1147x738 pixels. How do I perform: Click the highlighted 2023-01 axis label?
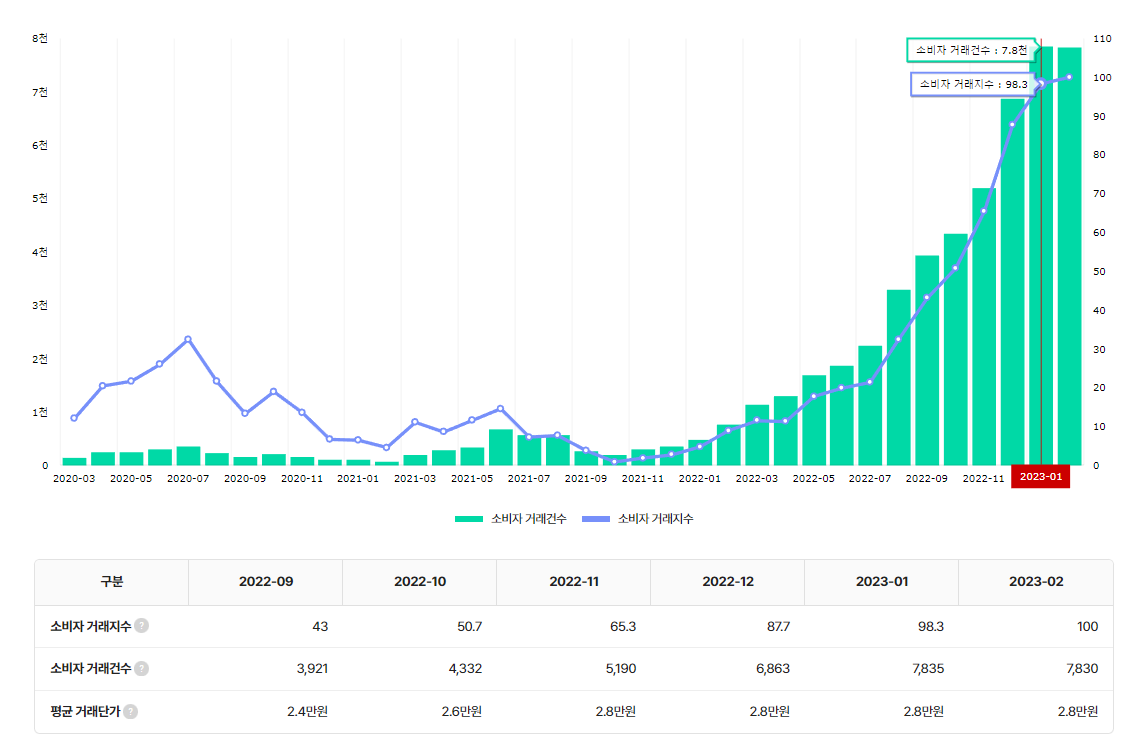point(1040,476)
